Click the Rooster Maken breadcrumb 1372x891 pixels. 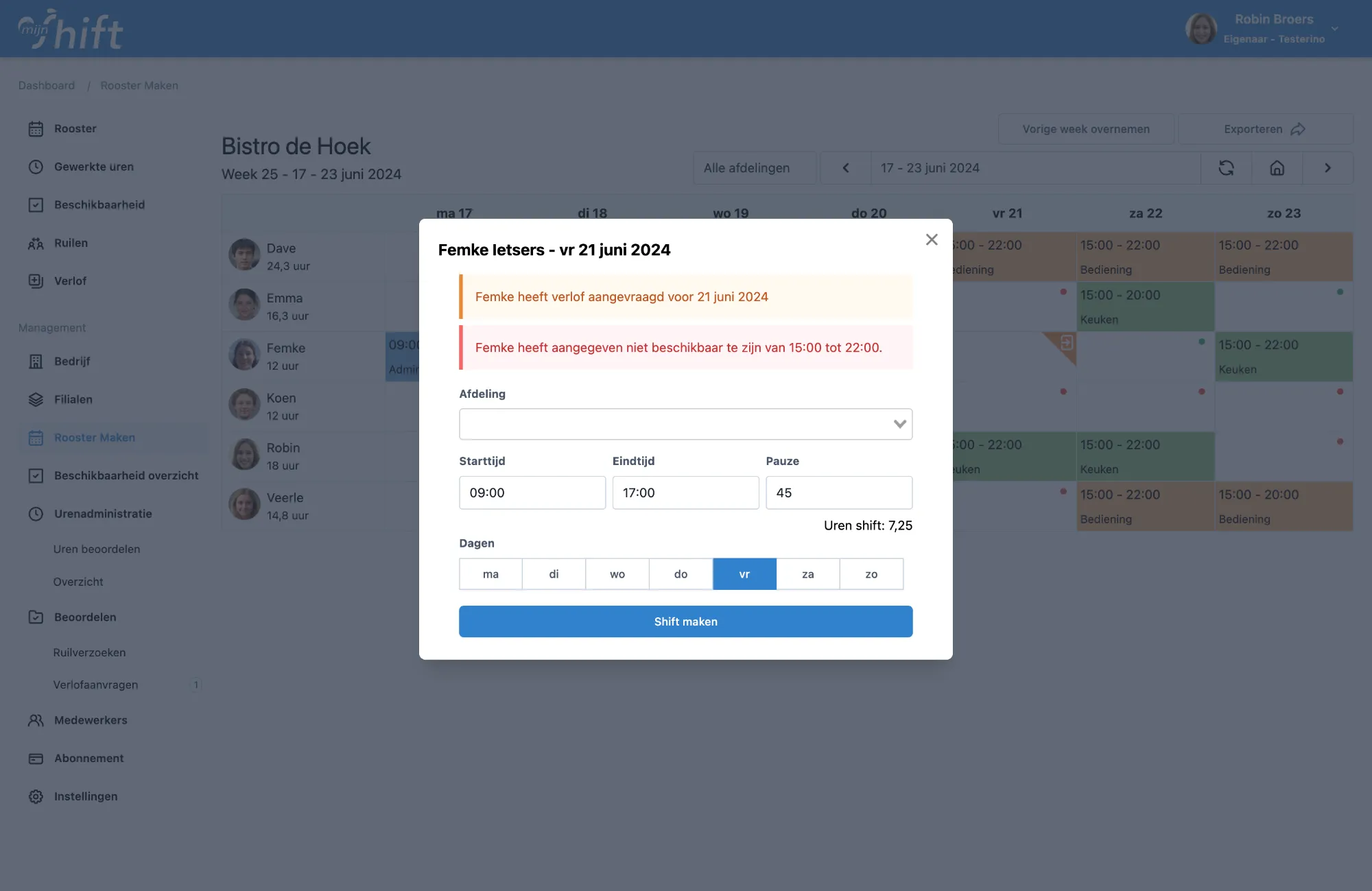(x=139, y=86)
